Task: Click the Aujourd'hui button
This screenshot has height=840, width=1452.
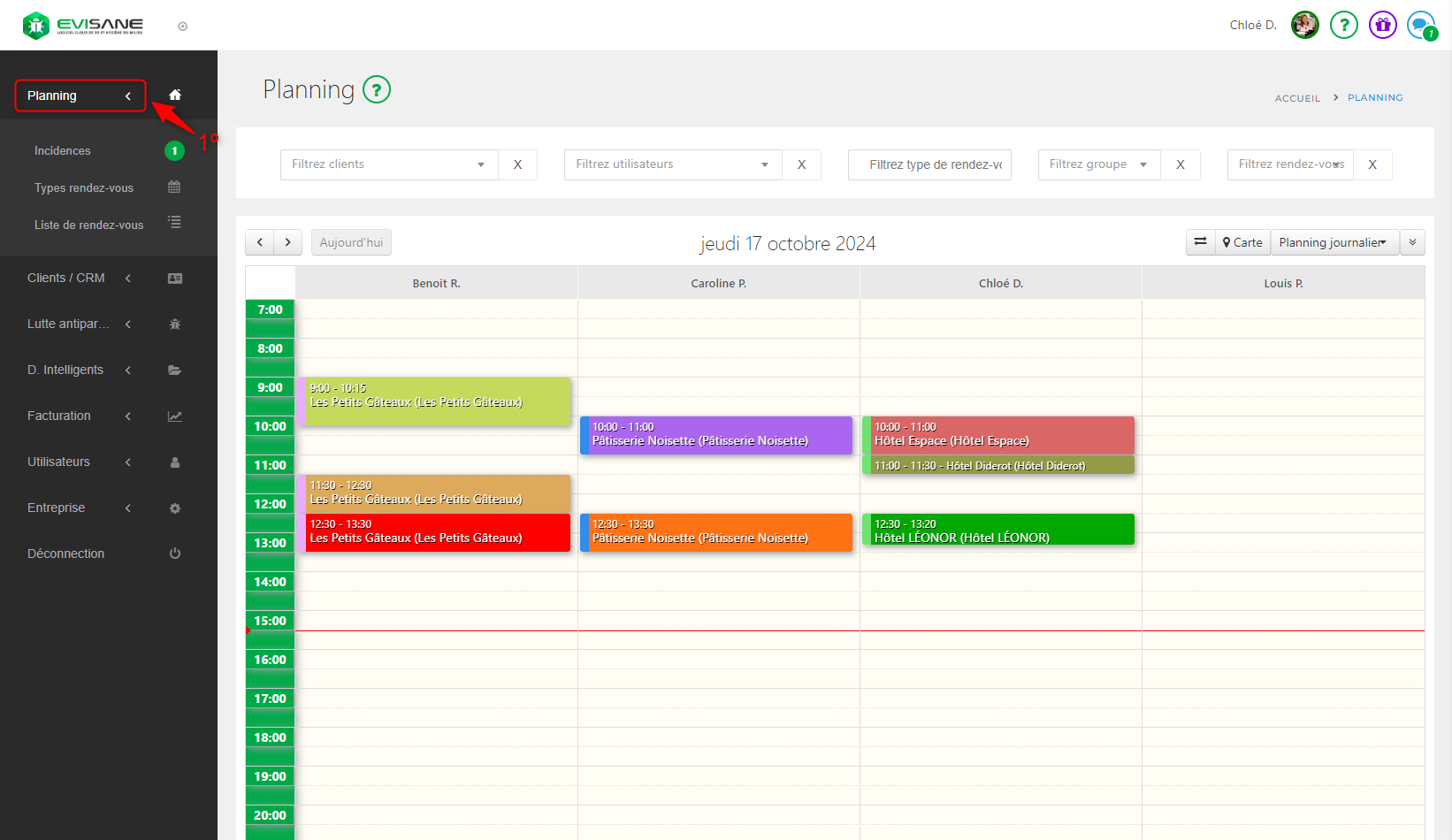Action: coord(351,242)
